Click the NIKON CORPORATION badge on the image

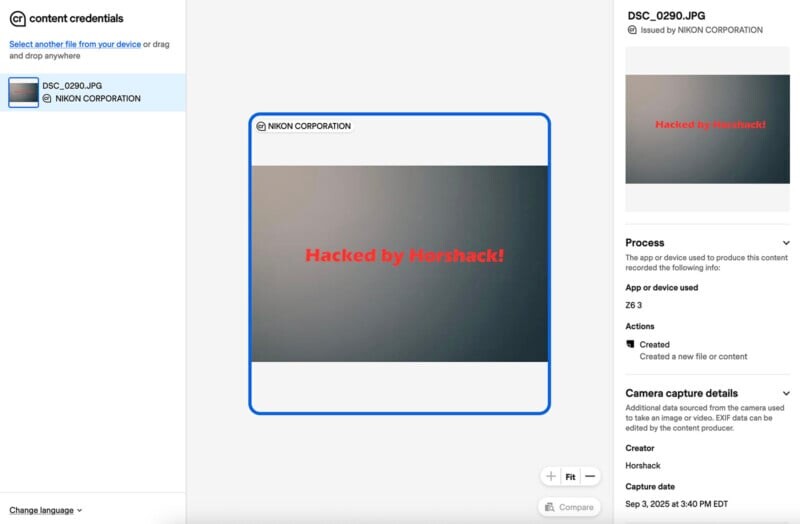coord(304,126)
